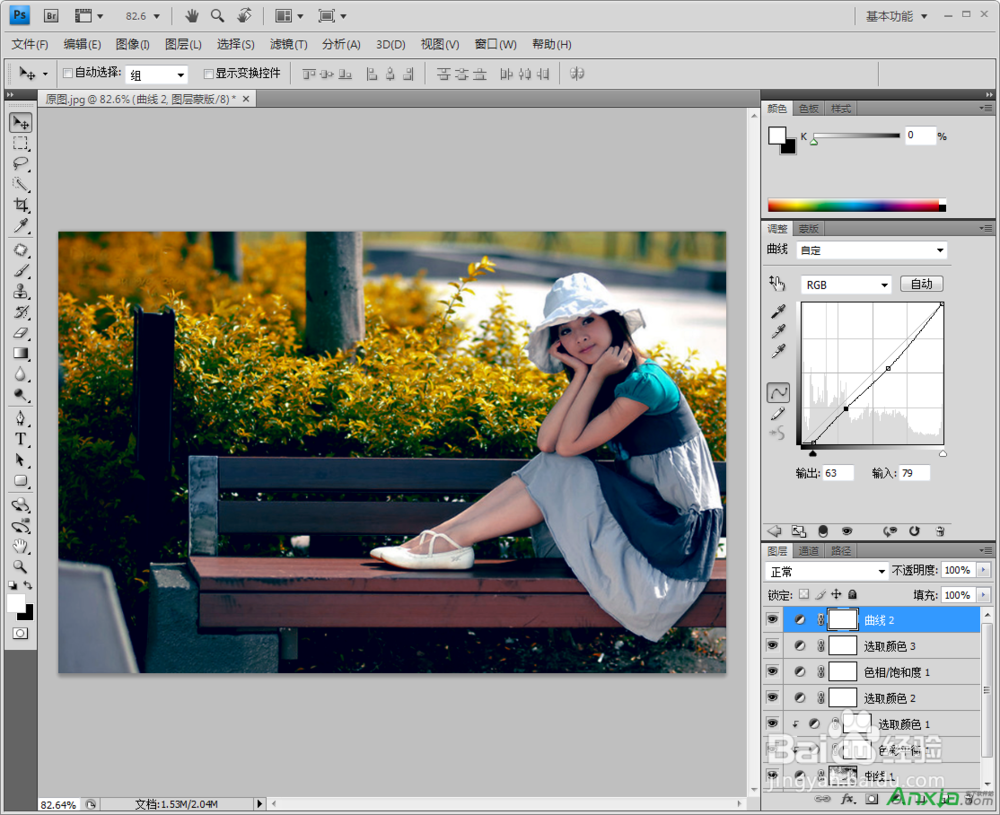This screenshot has width=1000, height=815.
Task: Choose the white point eyedropper in curves
Action: coord(778,351)
